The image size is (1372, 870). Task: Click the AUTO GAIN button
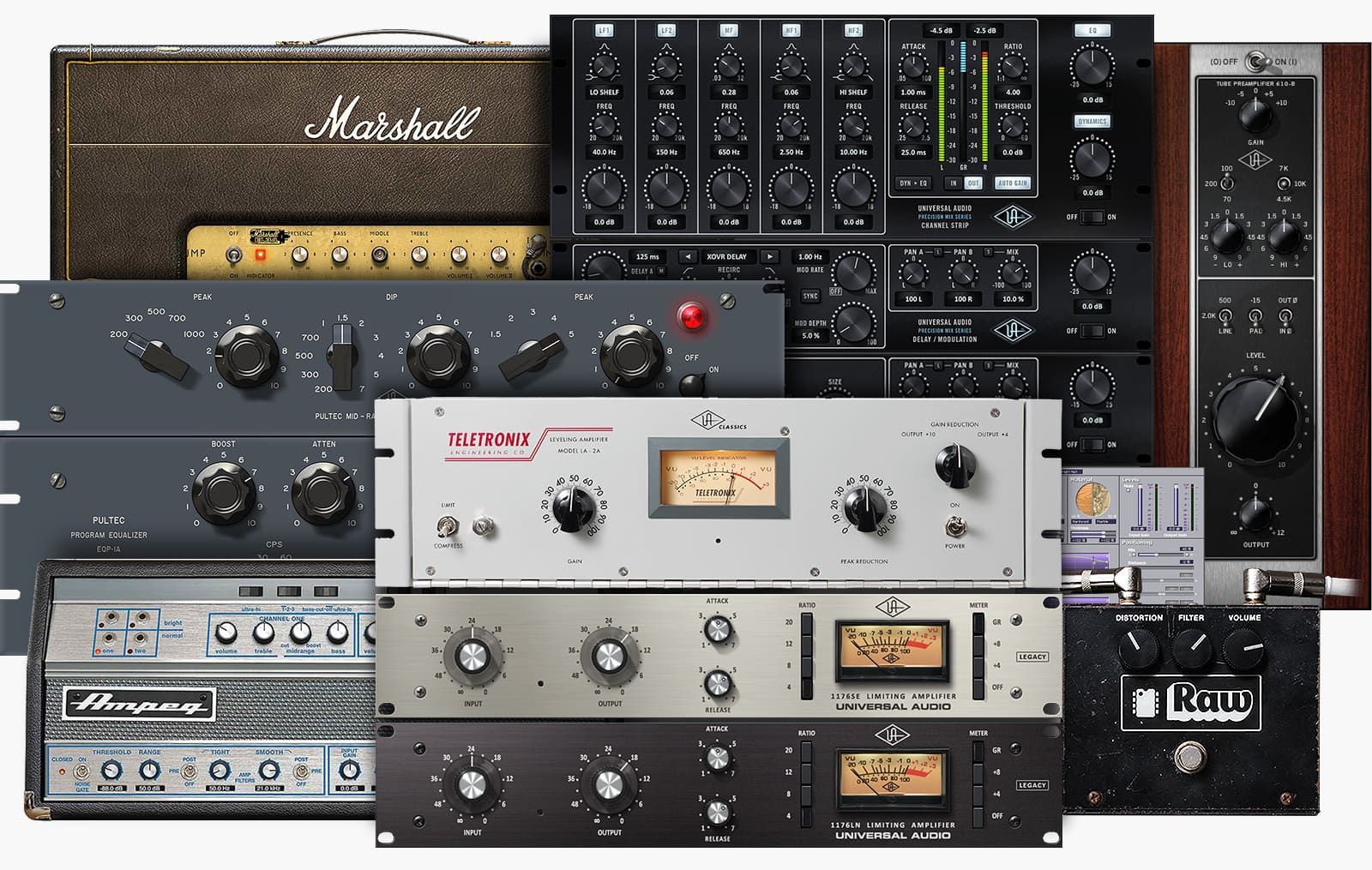point(1013,183)
